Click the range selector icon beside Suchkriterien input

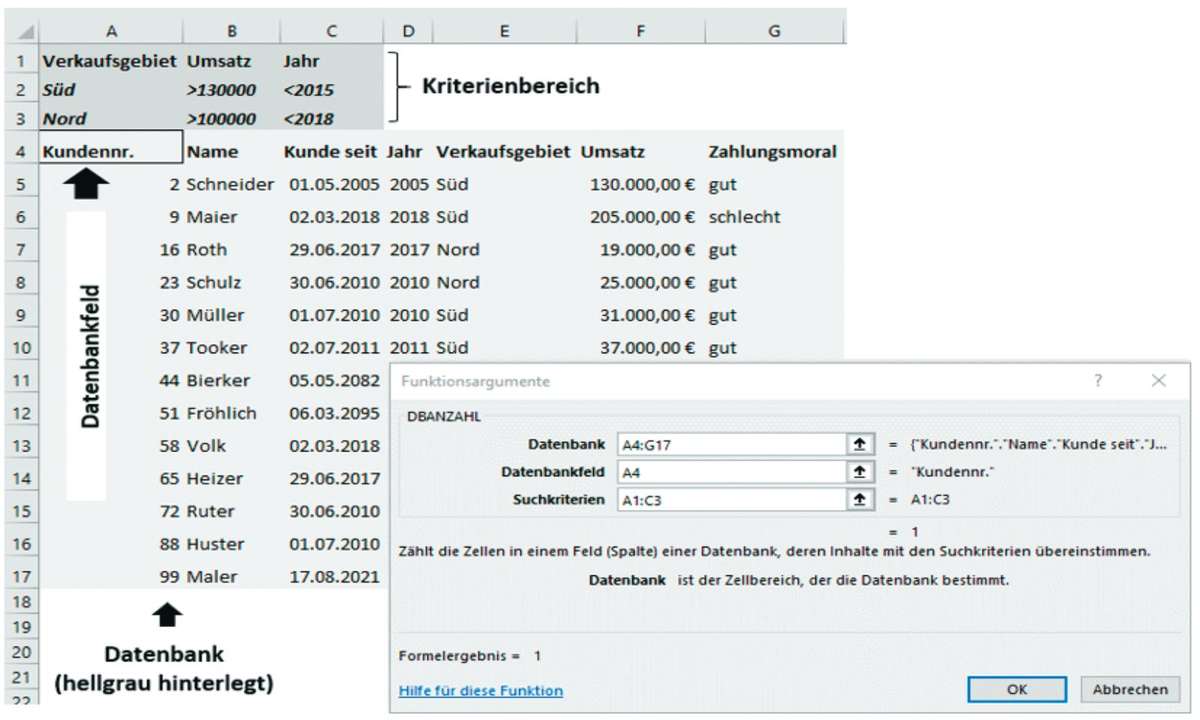click(x=858, y=499)
